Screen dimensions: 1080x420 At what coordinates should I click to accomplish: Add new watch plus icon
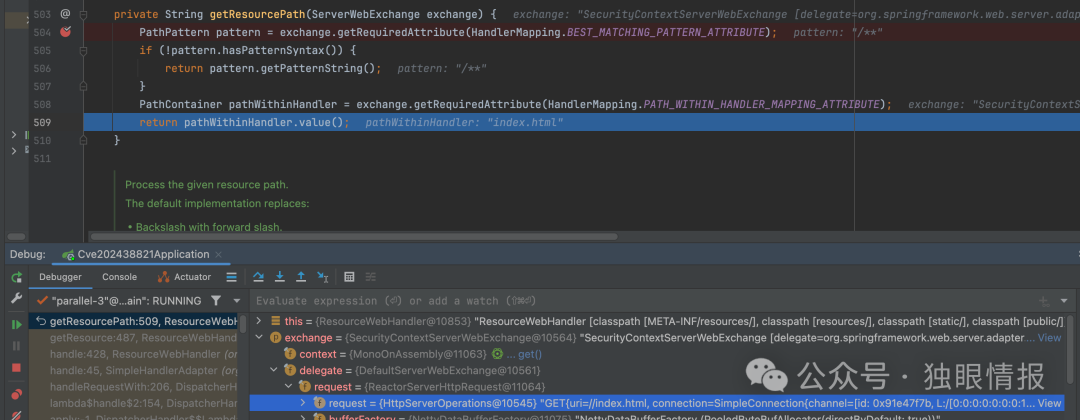coord(1044,301)
